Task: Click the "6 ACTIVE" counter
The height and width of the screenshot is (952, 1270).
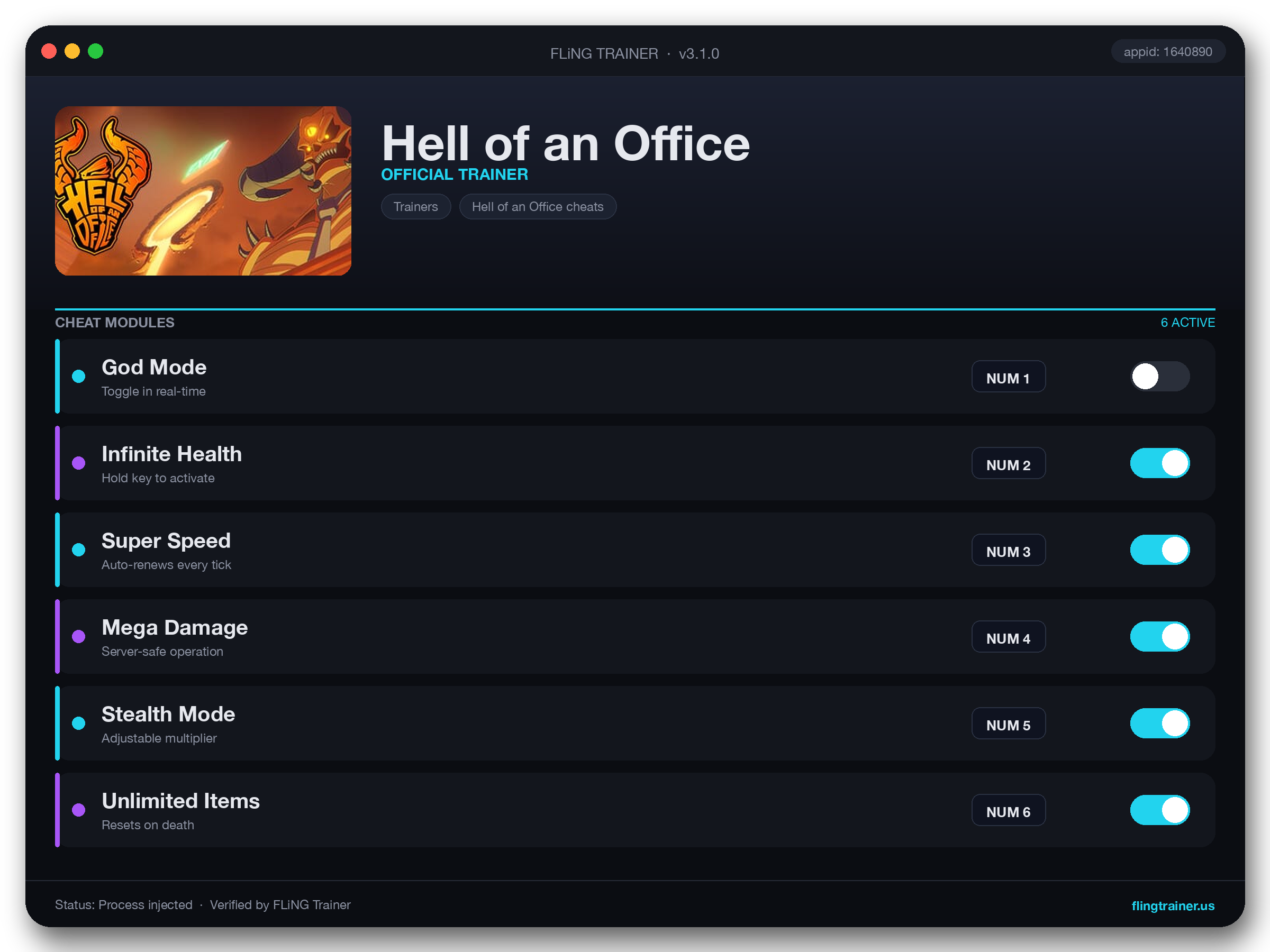Action: pyautogui.click(x=1187, y=323)
